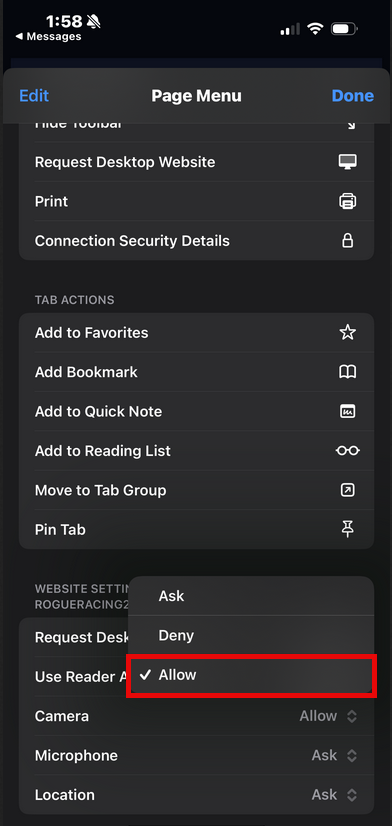Select the checked Allow option

point(251,675)
